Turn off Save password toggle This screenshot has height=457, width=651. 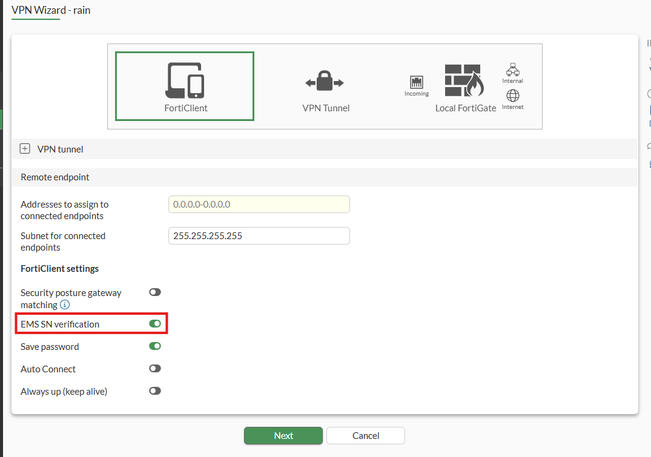[x=155, y=346]
